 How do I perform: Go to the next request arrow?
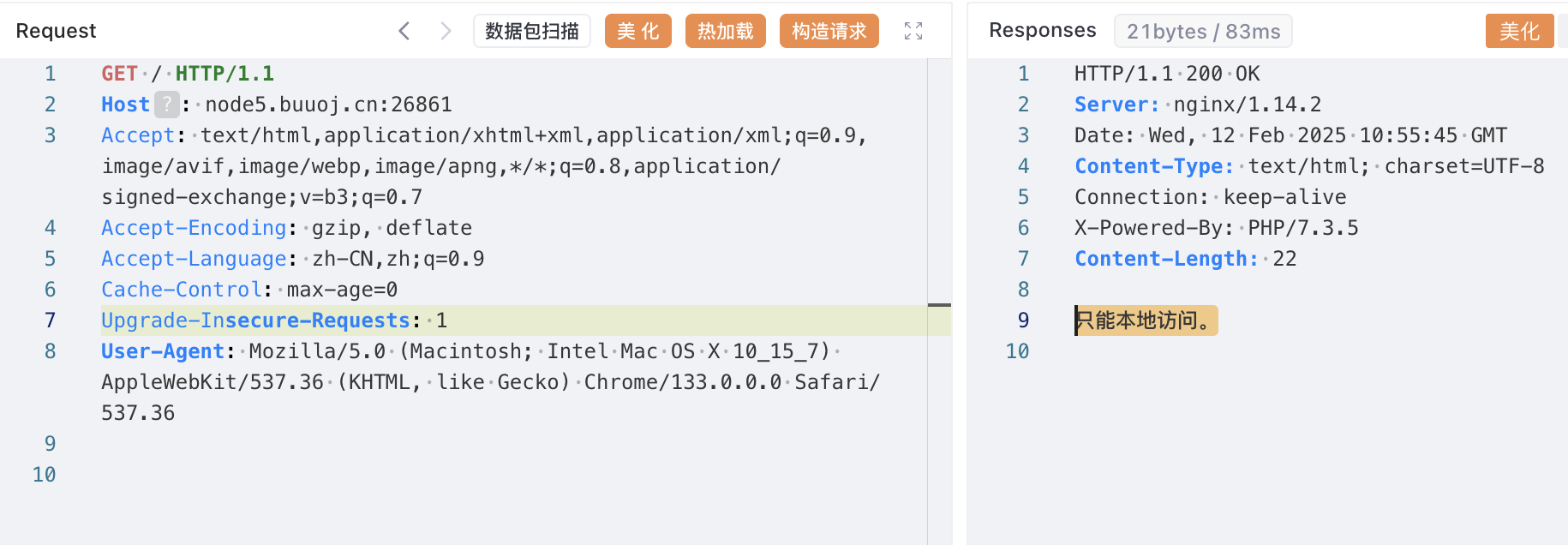pos(446,32)
